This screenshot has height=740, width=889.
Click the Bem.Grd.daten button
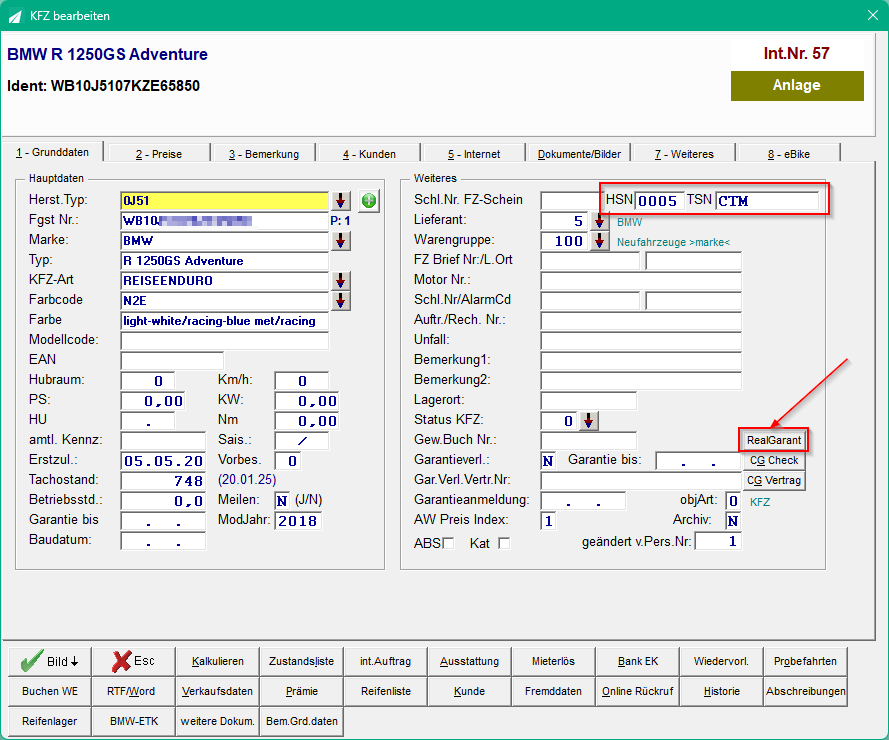pyautogui.click(x=302, y=721)
